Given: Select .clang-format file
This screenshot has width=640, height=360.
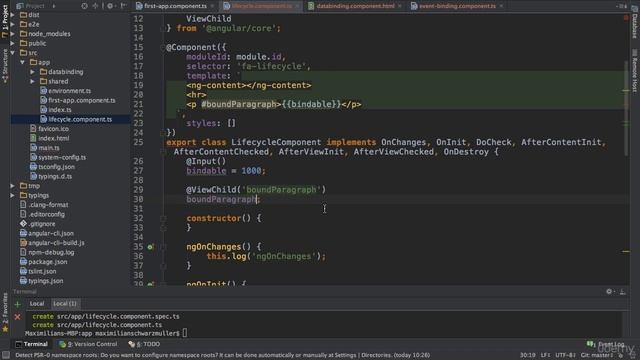Looking at the screenshot, I should 44,204.
